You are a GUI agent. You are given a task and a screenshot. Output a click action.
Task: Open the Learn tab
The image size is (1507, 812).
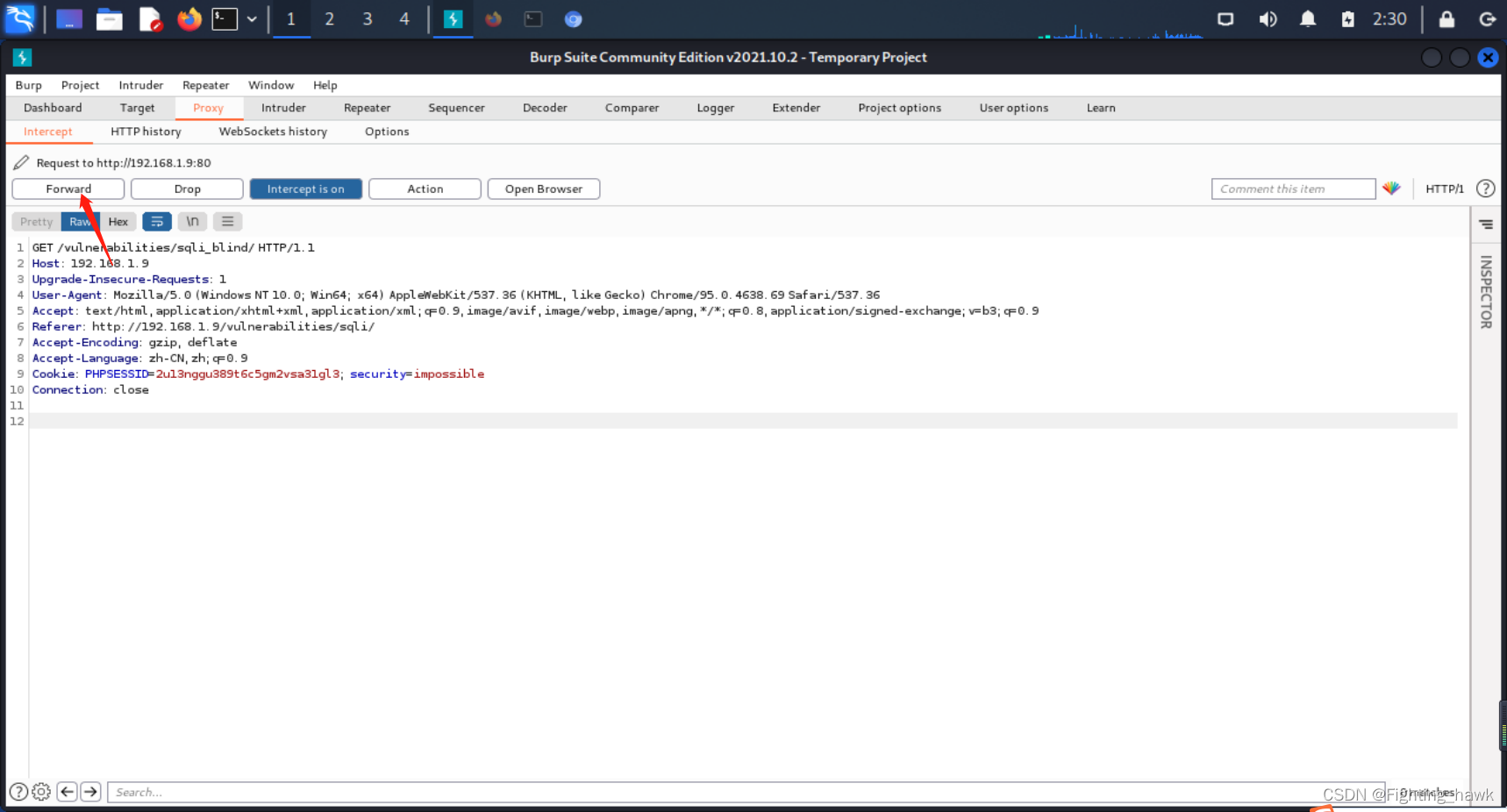click(x=1101, y=108)
